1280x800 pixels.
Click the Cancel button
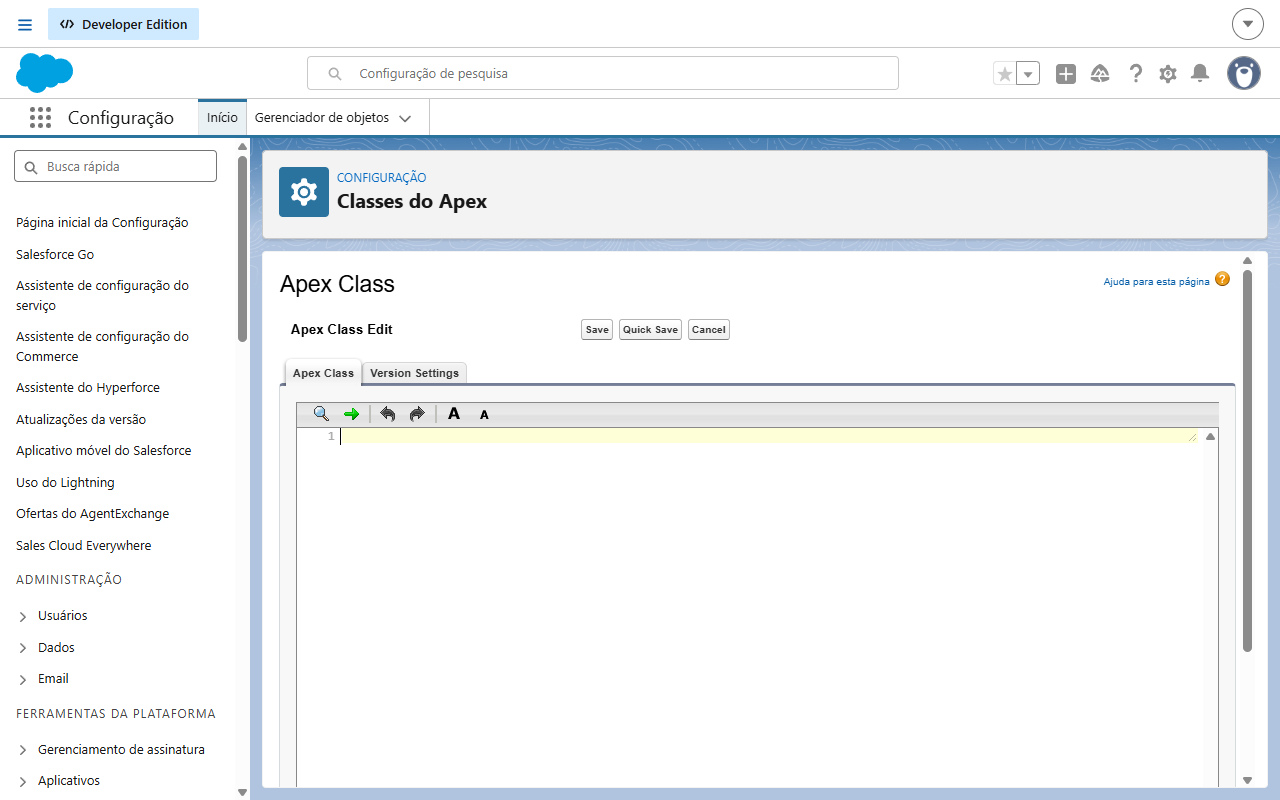(709, 330)
